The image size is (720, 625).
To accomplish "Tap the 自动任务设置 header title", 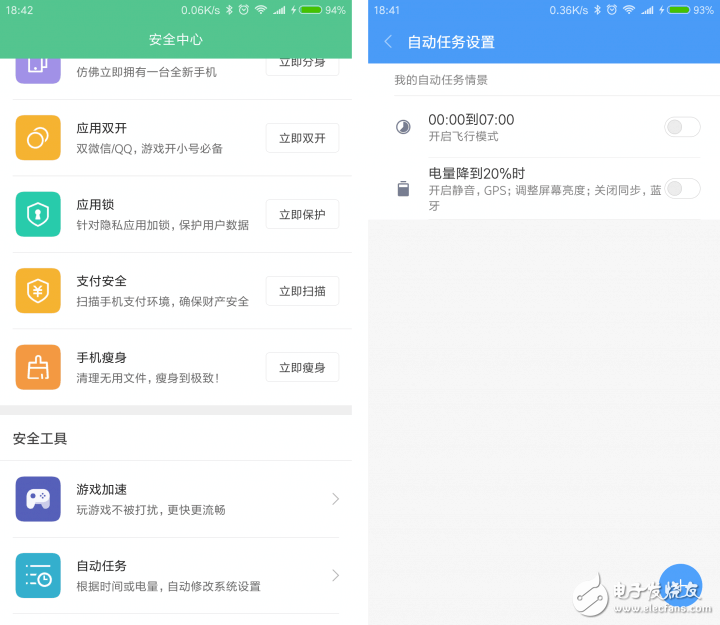I will (451, 42).
